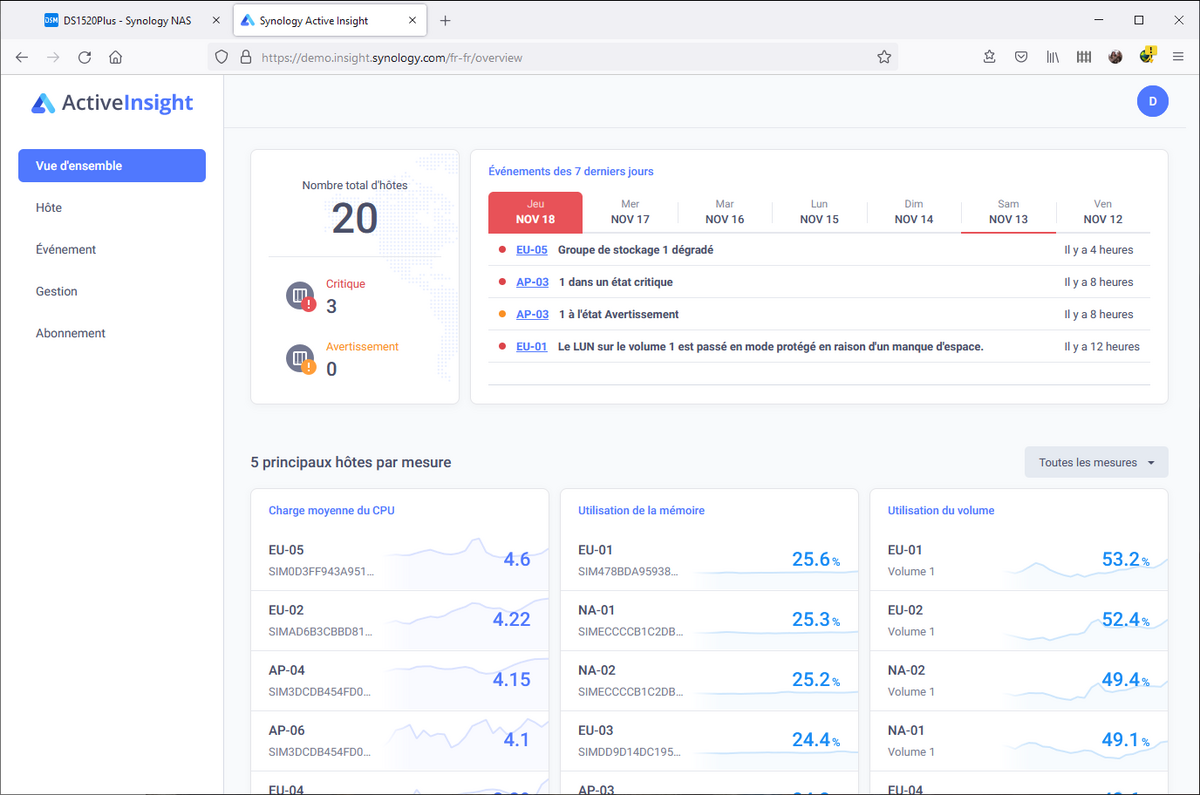
Task: Select the Lun NOV 15 day tab
Action: pos(819,212)
